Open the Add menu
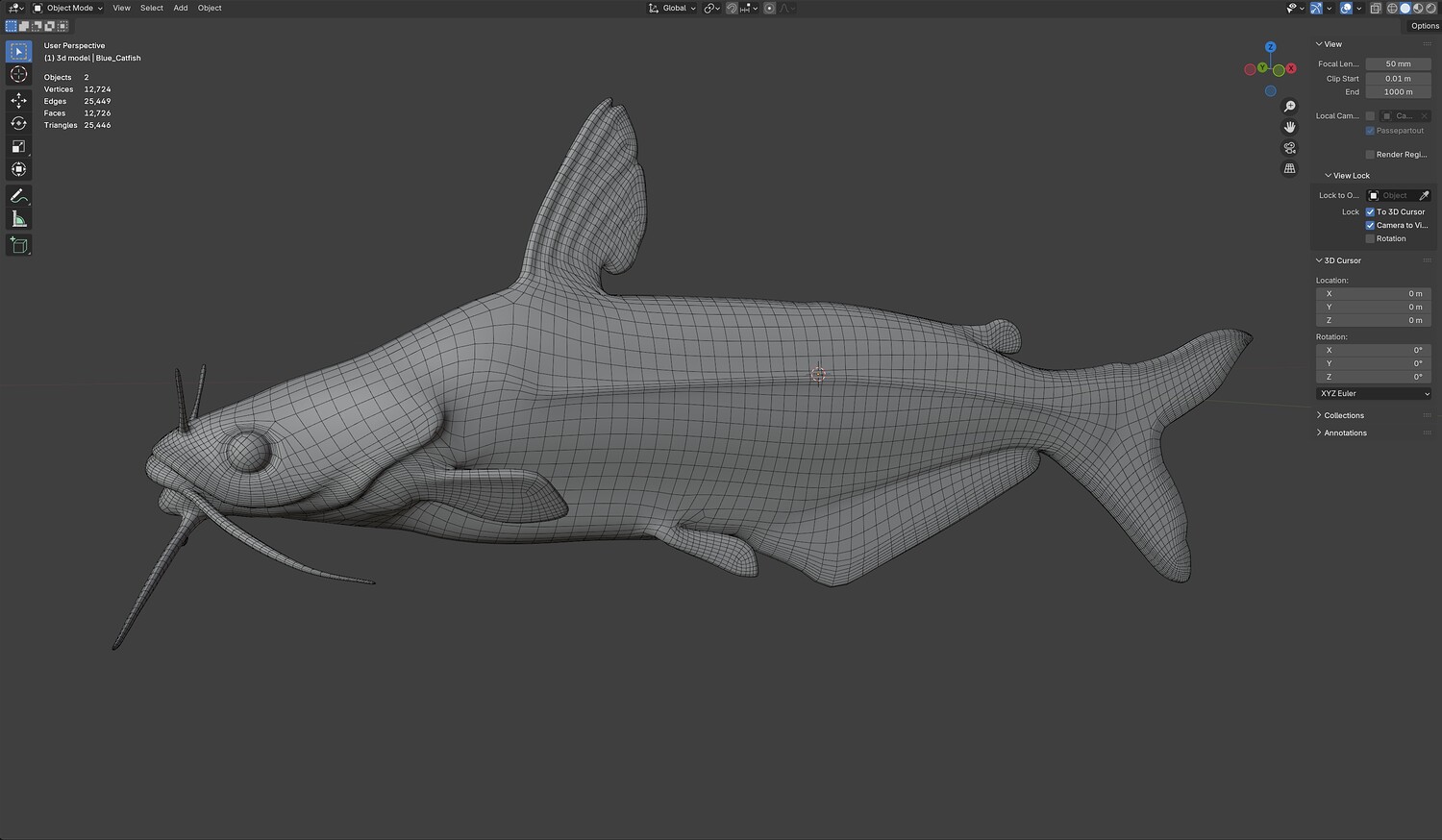Image resolution: width=1442 pixels, height=840 pixels. [x=181, y=8]
